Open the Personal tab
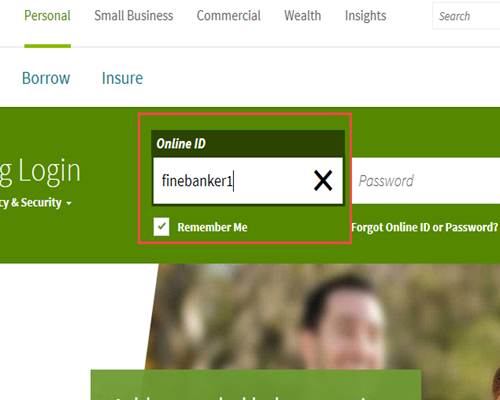 [x=47, y=16]
